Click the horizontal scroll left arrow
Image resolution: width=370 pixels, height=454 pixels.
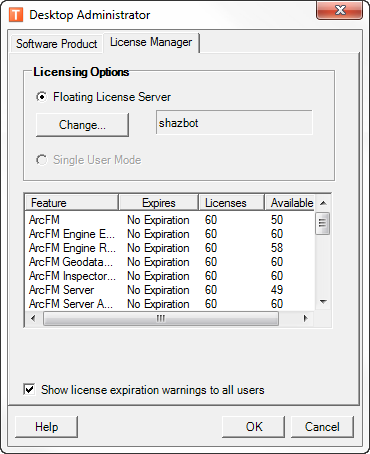[x=33, y=318]
